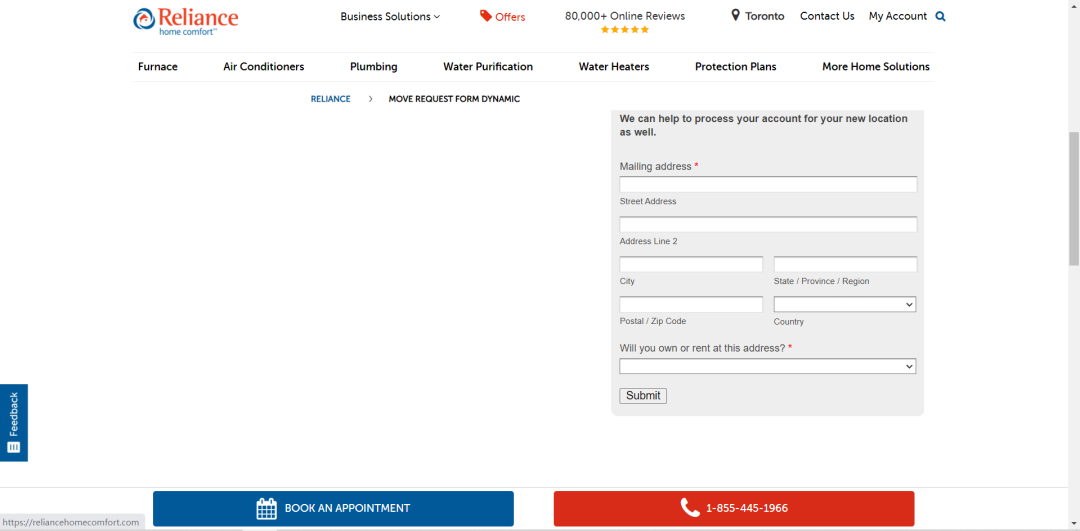Open the own or rent dropdown
The image size is (1080, 531).
[x=768, y=366]
